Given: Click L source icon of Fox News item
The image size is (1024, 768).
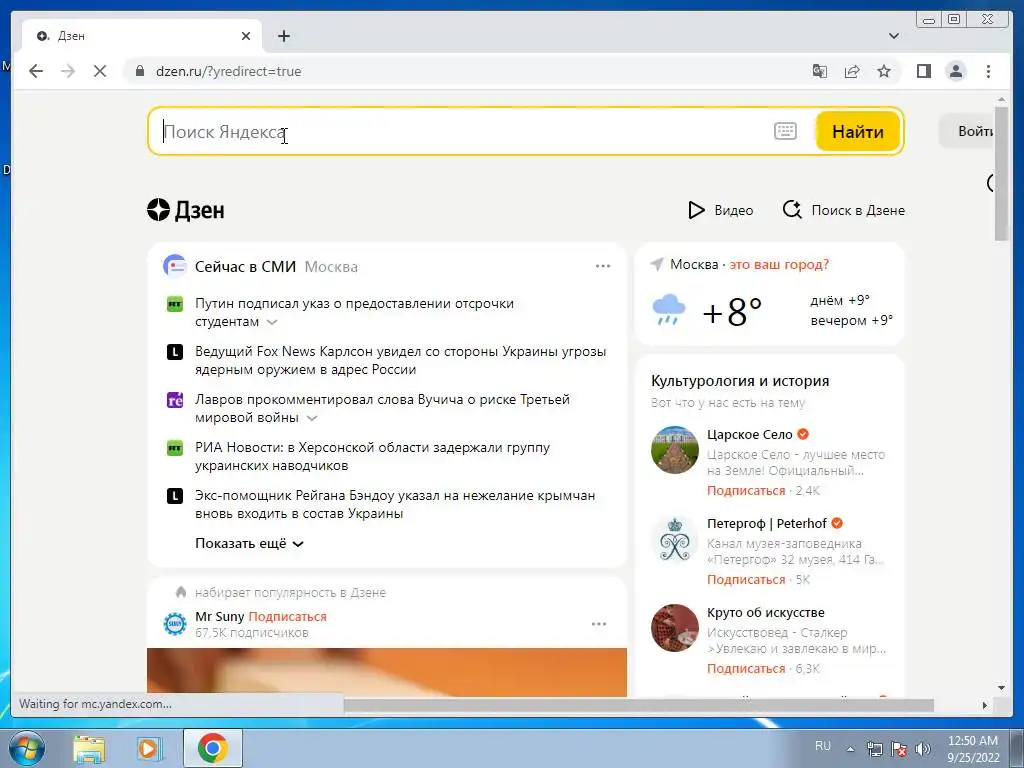Looking at the screenshot, I should tap(174, 352).
